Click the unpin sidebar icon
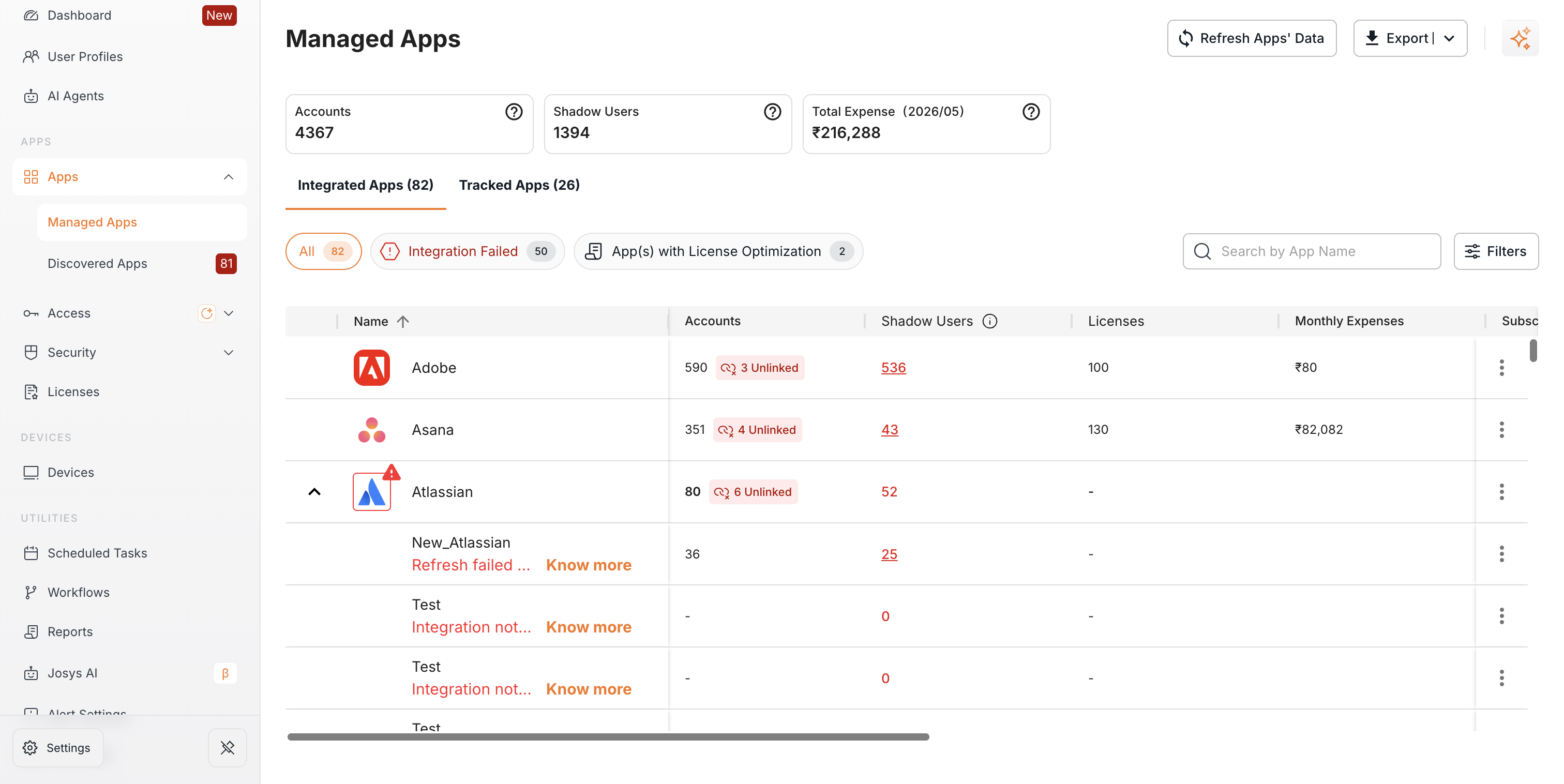Image resolution: width=1564 pixels, height=784 pixels. click(x=228, y=748)
